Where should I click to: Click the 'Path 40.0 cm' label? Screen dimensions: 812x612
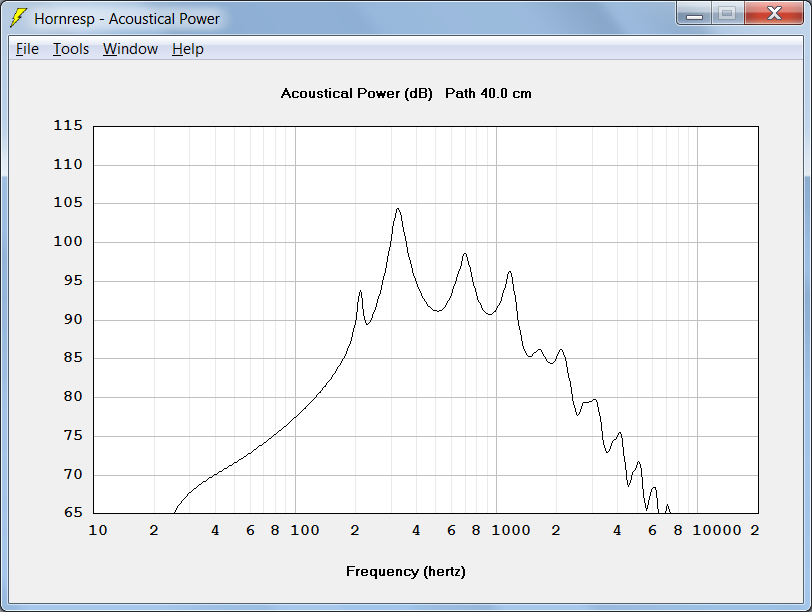tap(488, 93)
